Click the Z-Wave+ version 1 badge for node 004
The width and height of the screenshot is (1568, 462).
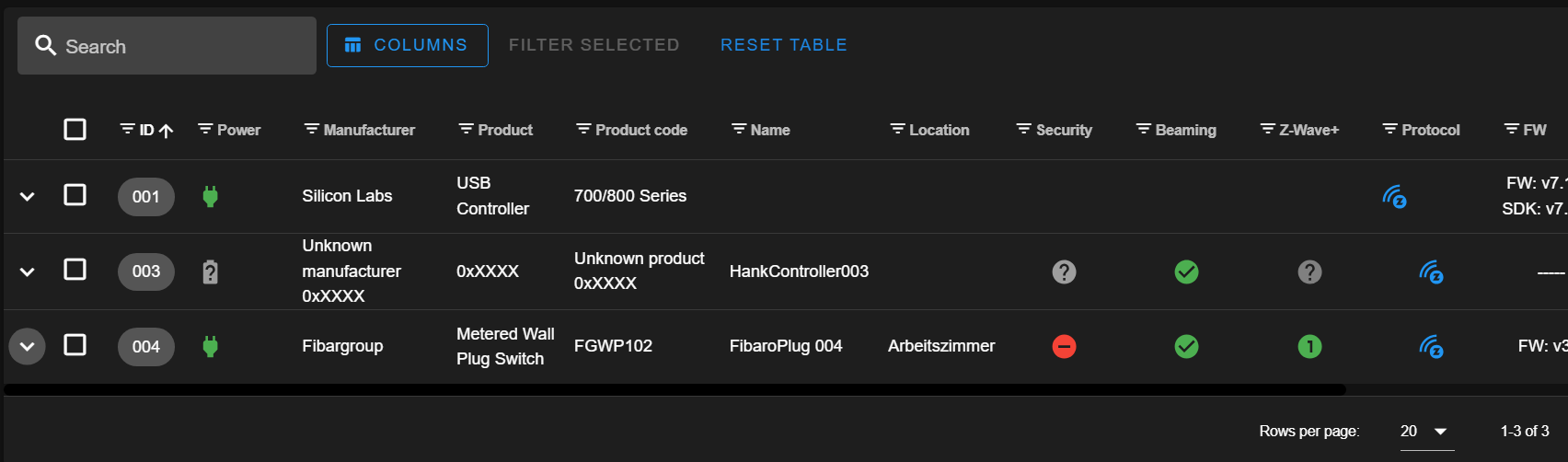pyautogui.click(x=1309, y=346)
